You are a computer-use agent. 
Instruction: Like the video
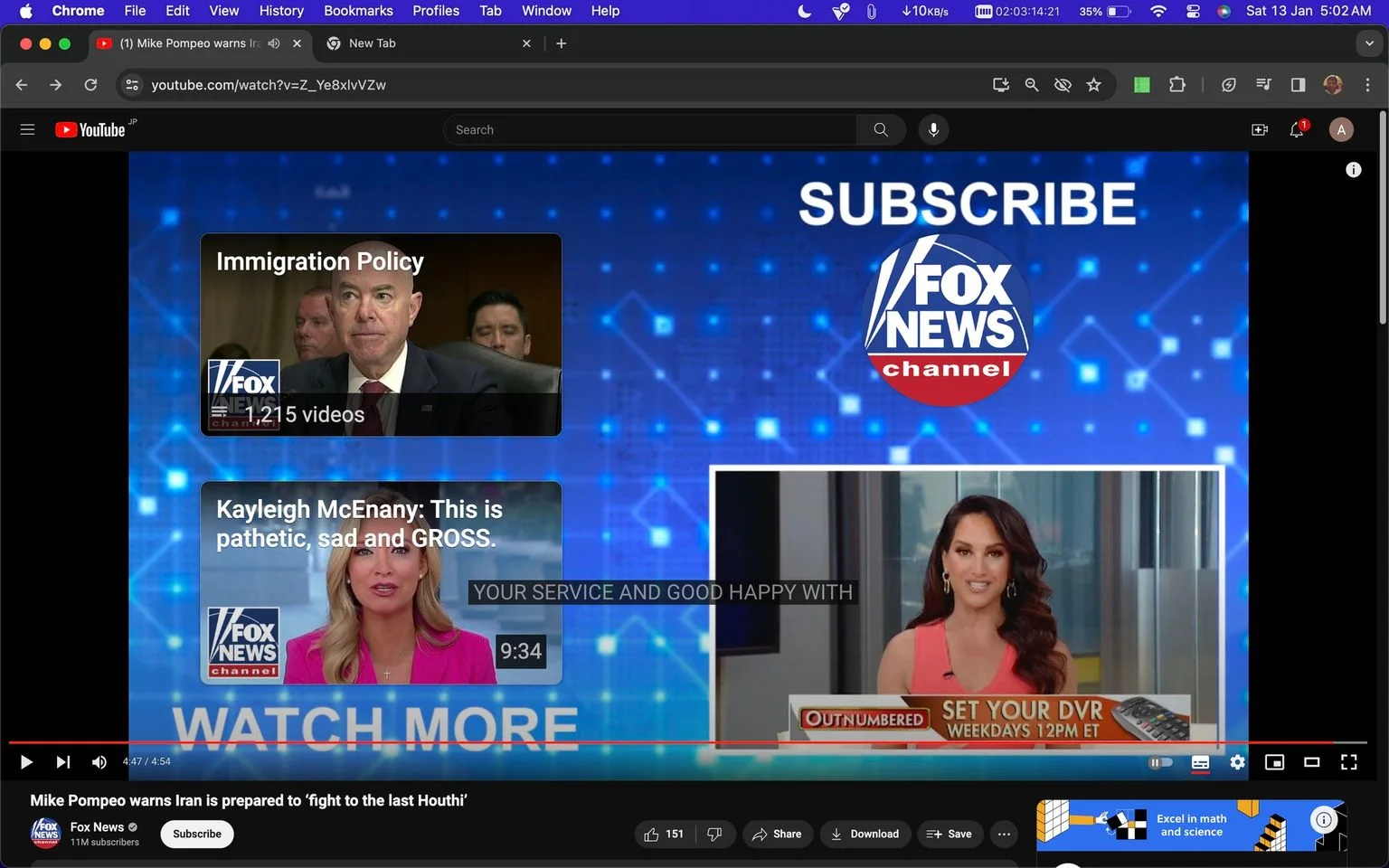[664, 834]
